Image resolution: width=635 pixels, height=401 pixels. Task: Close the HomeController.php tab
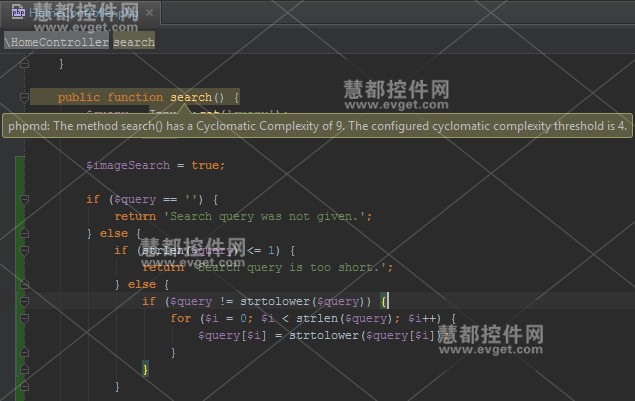pos(149,13)
